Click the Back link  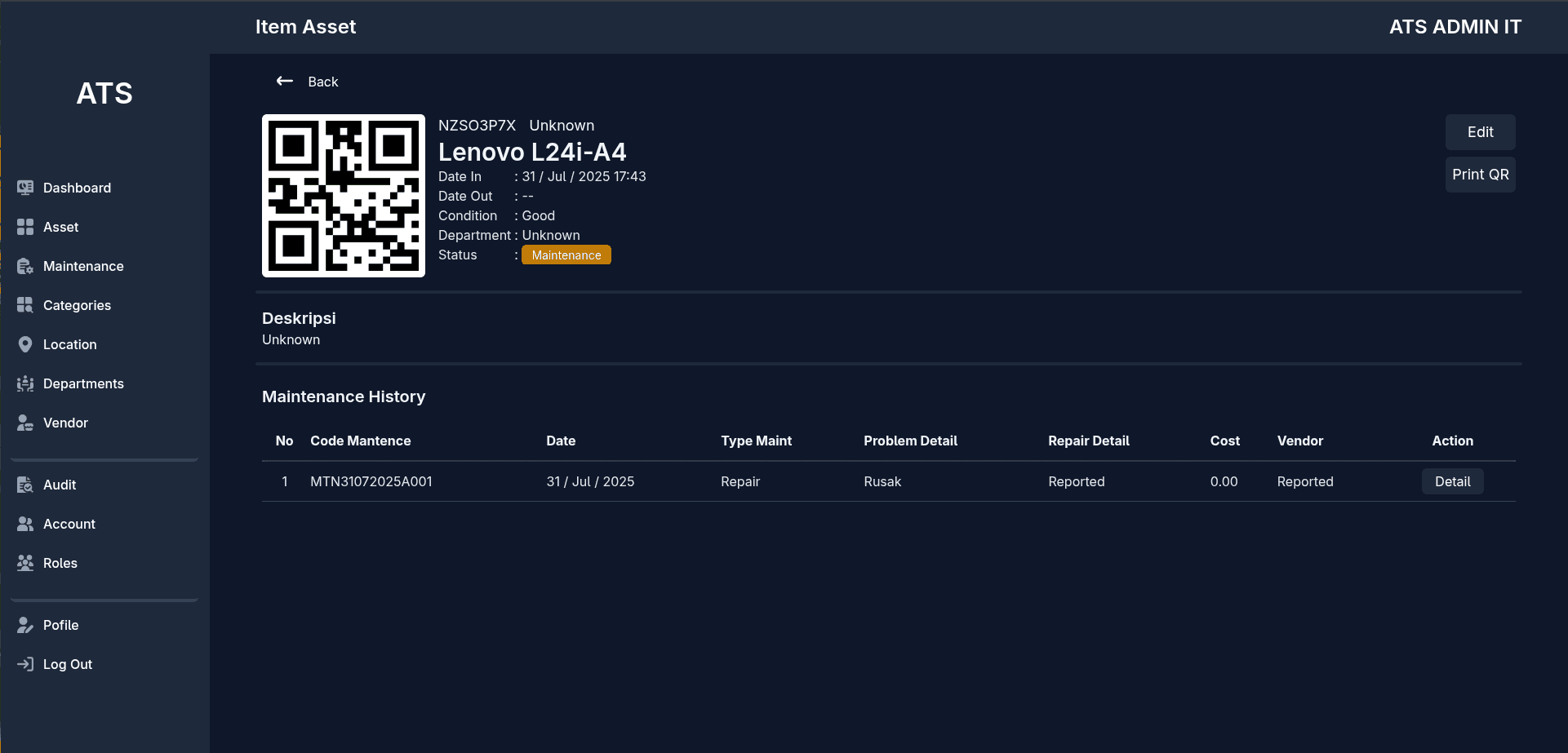click(323, 82)
